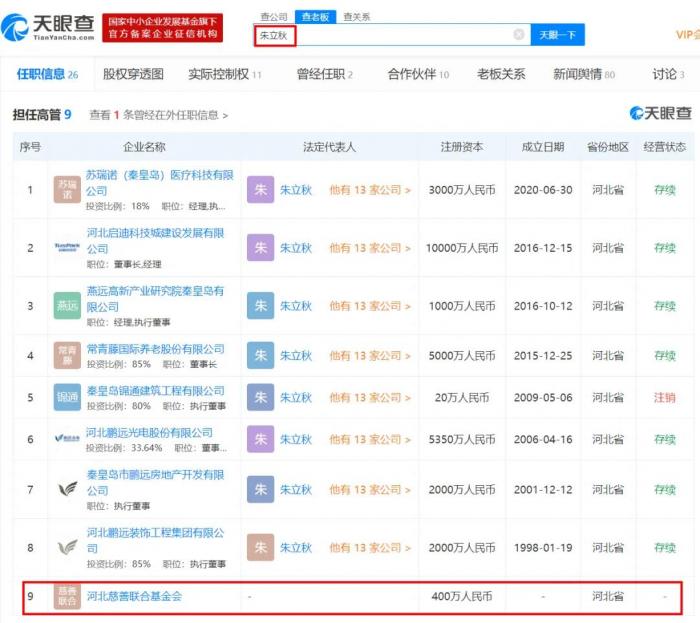Open 河北鹏远光电股份有限公司 company link

tap(150, 433)
